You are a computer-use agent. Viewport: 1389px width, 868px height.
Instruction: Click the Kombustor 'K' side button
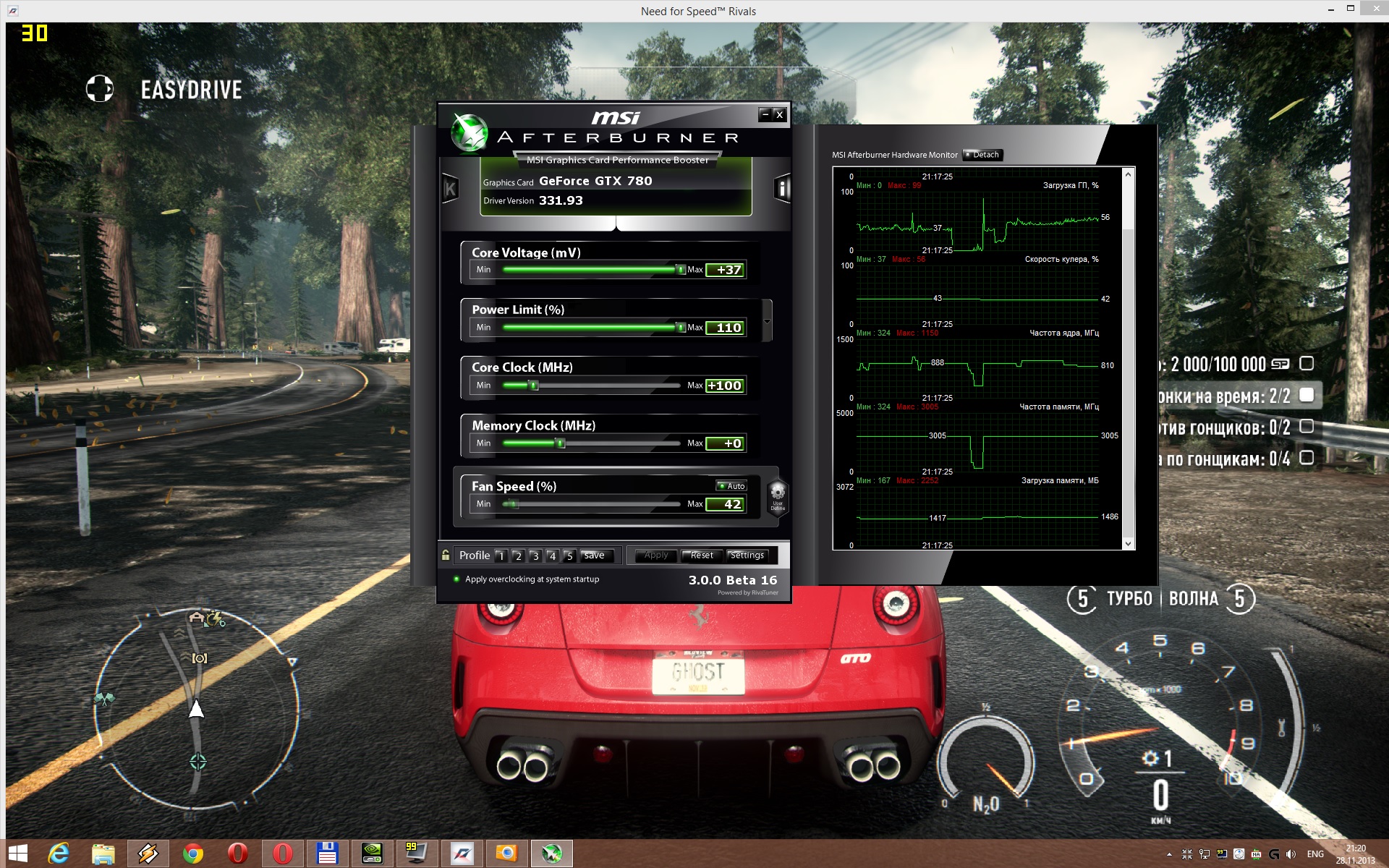click(x=450, y=190)
